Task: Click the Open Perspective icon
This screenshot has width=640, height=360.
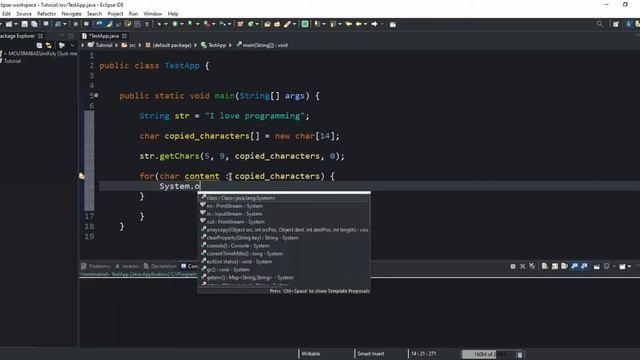Action: [x=616, y=24]
